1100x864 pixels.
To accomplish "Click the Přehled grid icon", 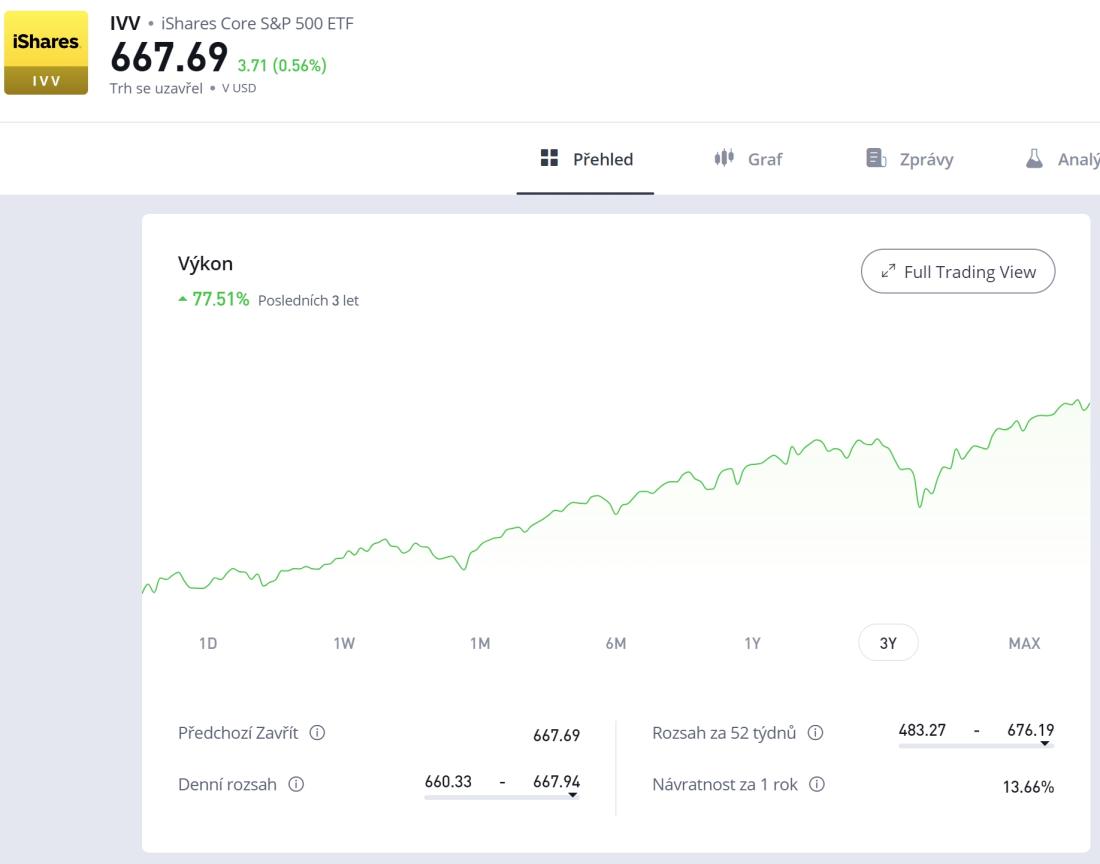I will tap(548, 158).
